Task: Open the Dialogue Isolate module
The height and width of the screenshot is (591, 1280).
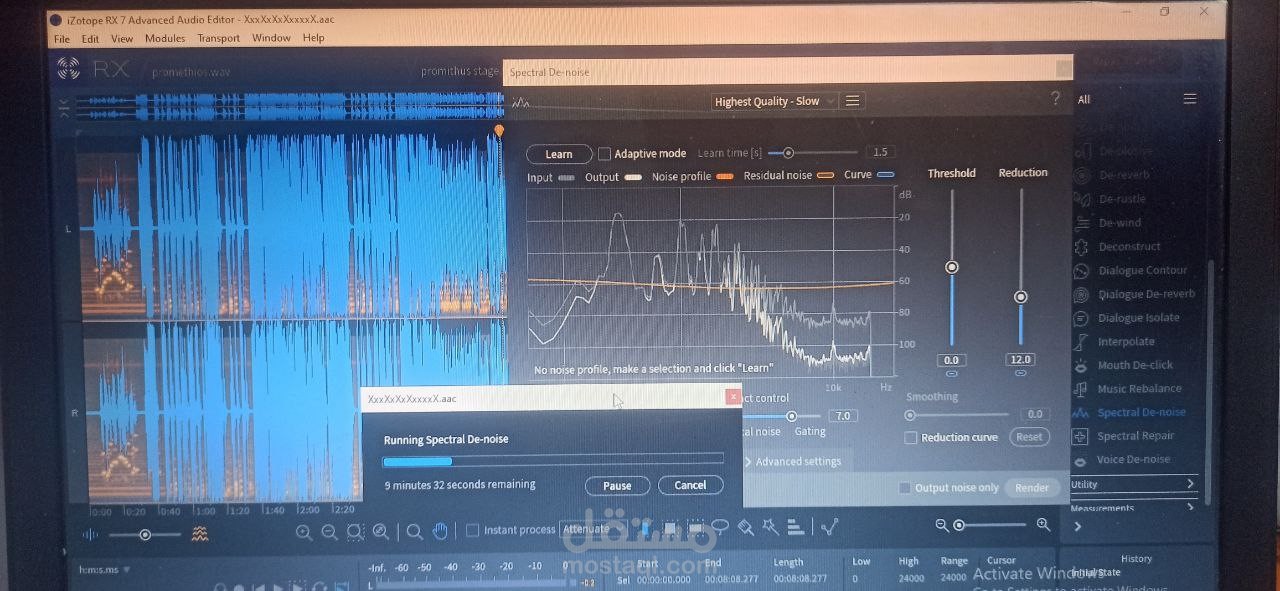Action: click(x=1138, y=318)
